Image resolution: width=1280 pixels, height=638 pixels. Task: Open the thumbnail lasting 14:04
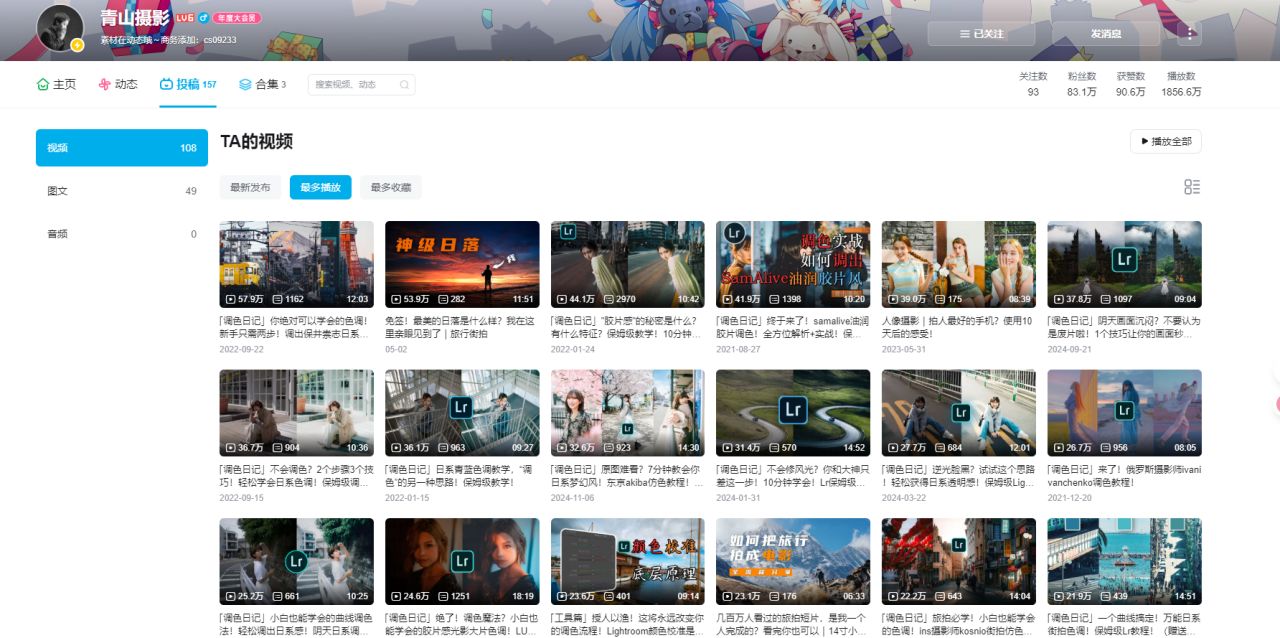[x=959, y=561]
